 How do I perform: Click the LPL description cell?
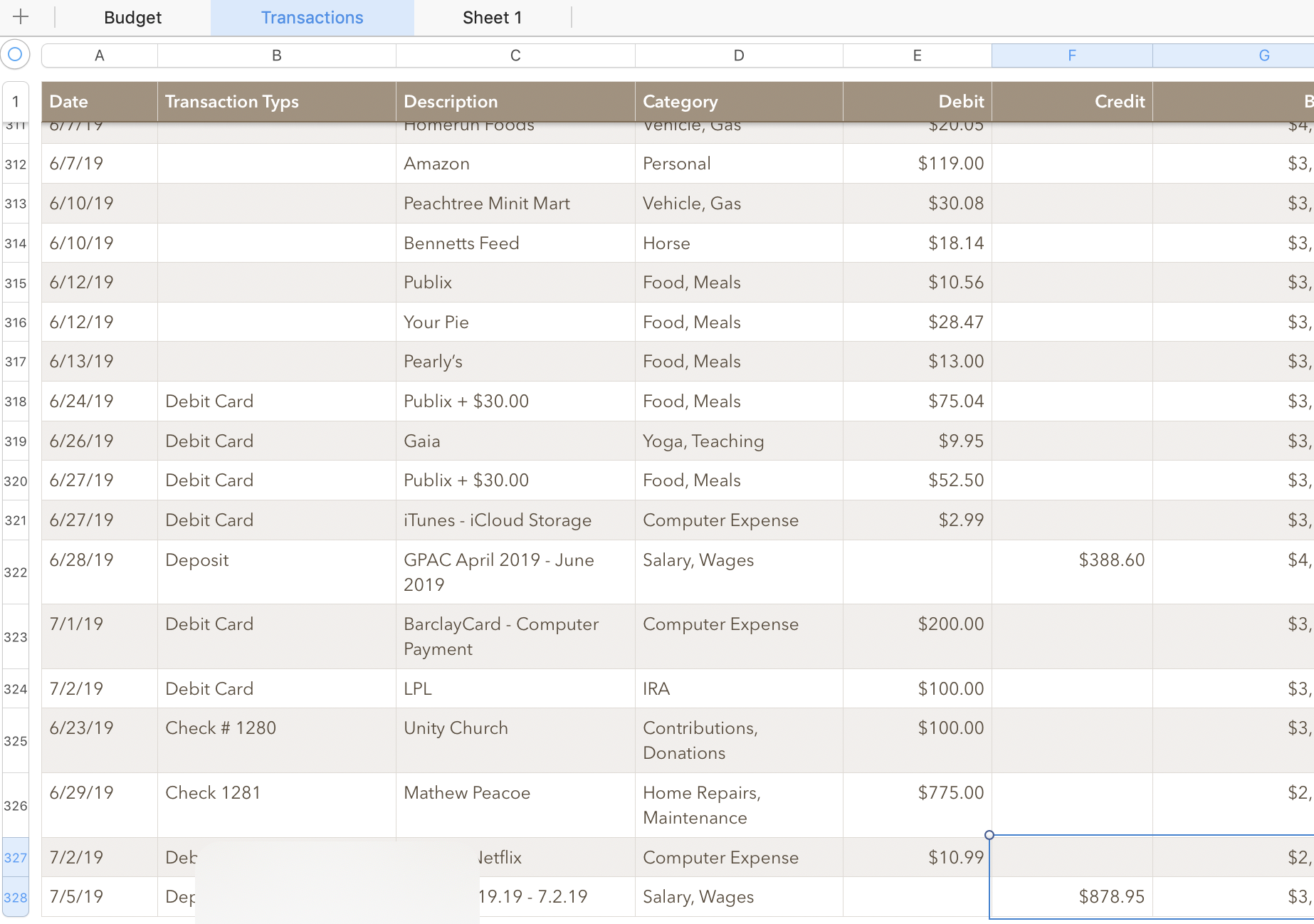click(515, 689)
